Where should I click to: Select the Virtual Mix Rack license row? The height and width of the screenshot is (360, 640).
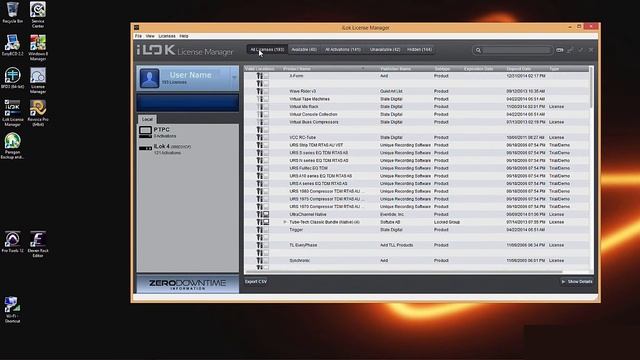point(417,107)
